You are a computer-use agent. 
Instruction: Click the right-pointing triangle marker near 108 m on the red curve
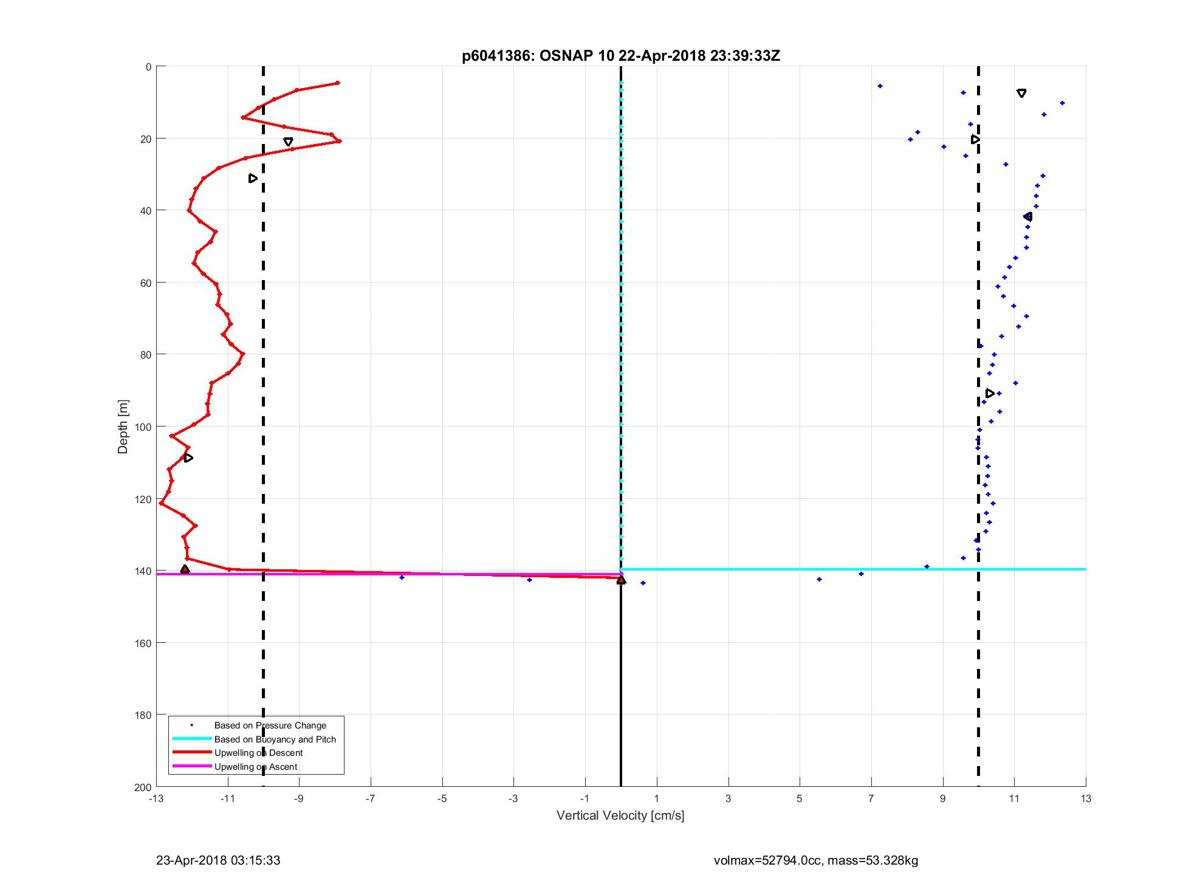point(188,457)
